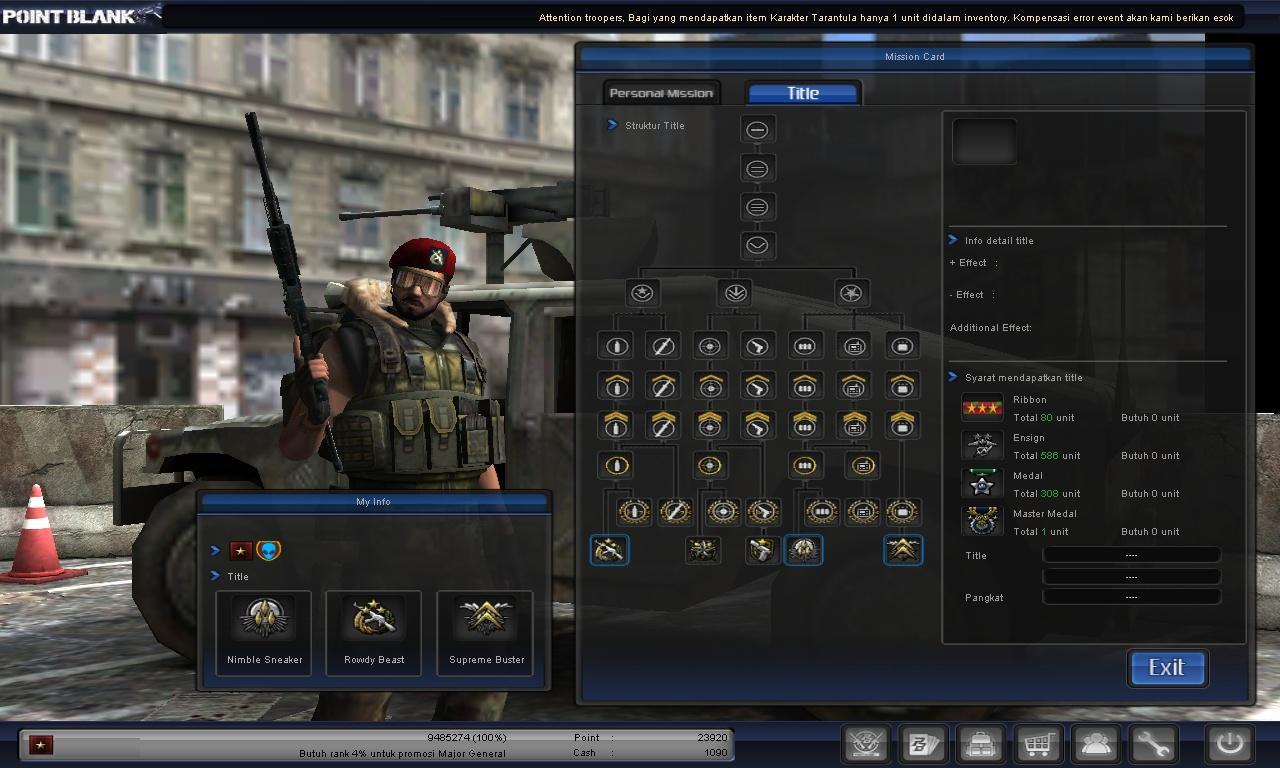Click the Medal Total 308 unit text
1280x768 pixels.
1047,494
